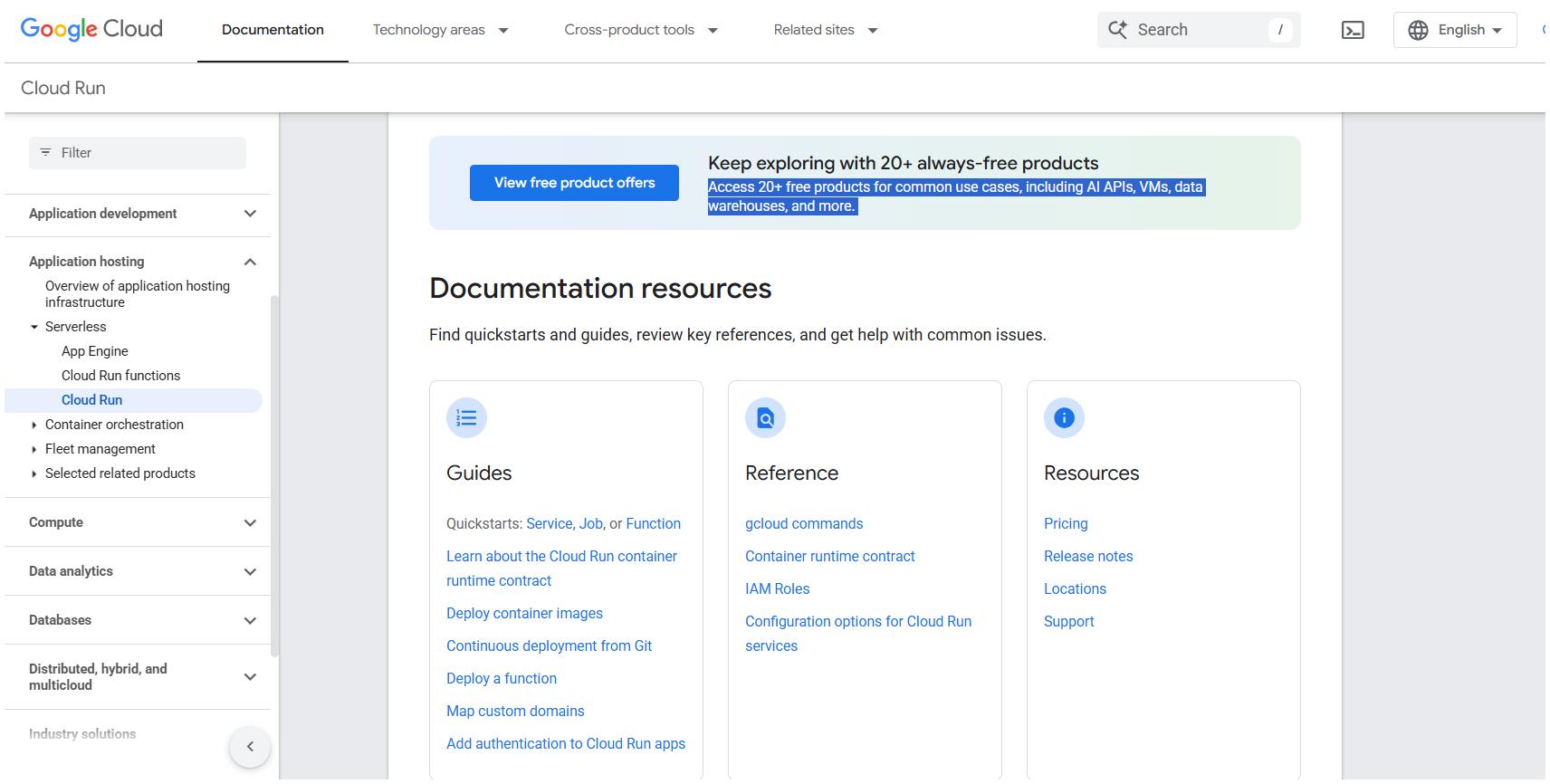Viewport: 1550px width, 784px height.
Task: Click the View free product offers button
Action: pyautogui.click(x=574, y=183)
